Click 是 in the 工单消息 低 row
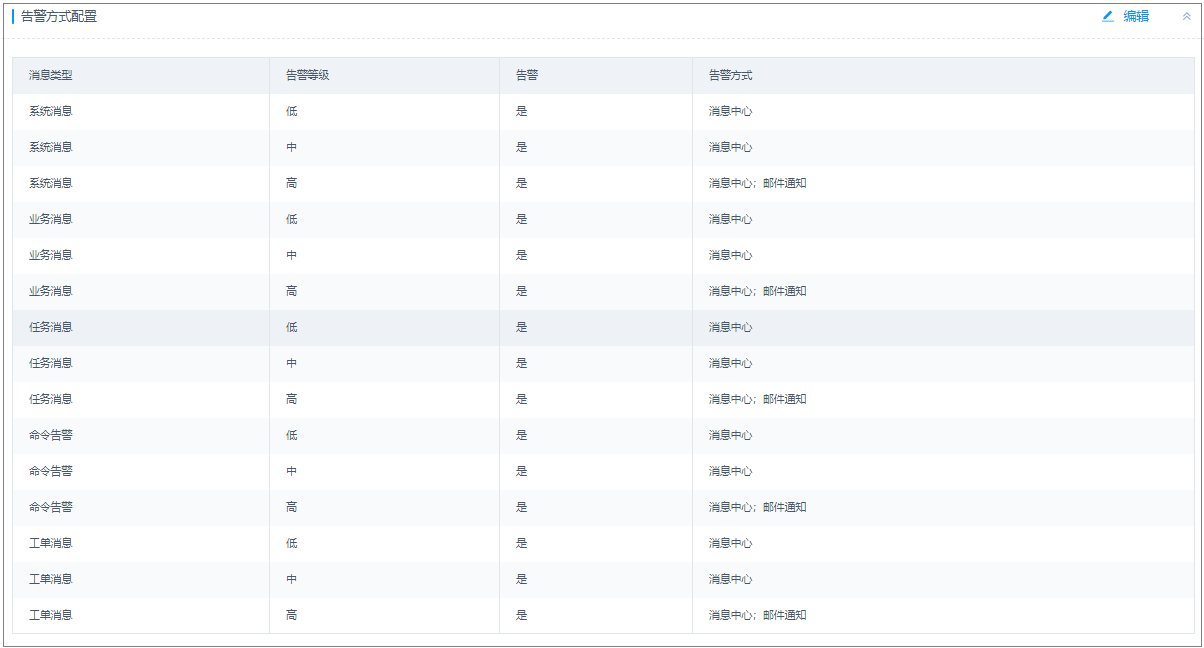1204x648 pixels. (x=521, y=543)
